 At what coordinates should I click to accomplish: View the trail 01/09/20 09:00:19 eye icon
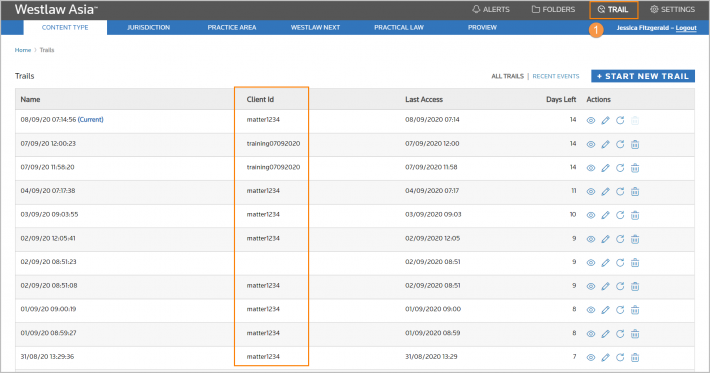tap(591, 310)
